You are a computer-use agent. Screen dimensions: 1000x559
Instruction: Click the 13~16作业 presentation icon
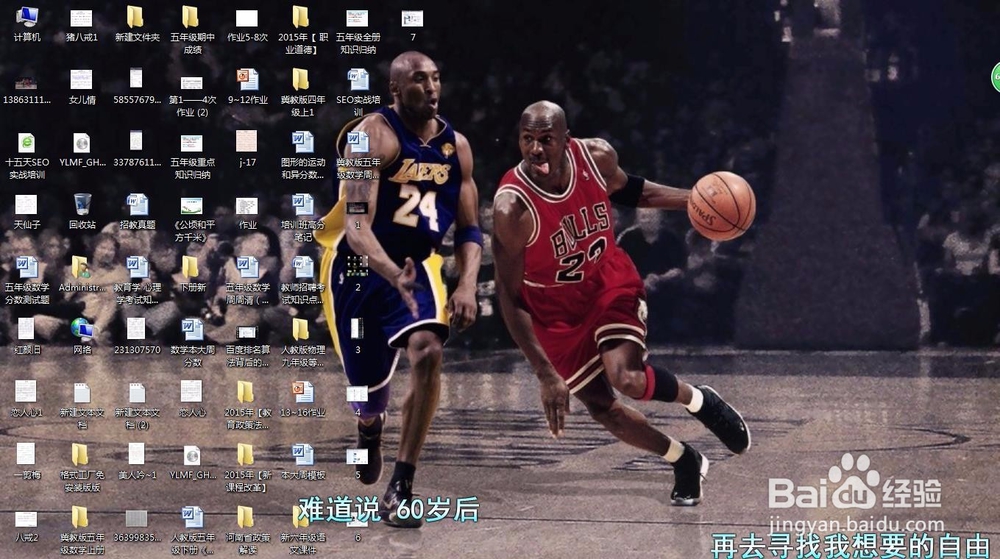(x=302, y=392)
